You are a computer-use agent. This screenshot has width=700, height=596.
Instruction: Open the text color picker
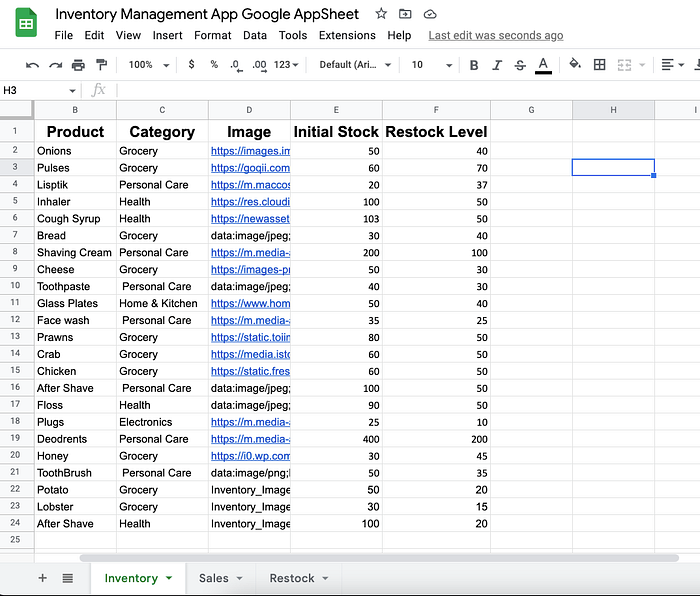(x=543, y=65)
